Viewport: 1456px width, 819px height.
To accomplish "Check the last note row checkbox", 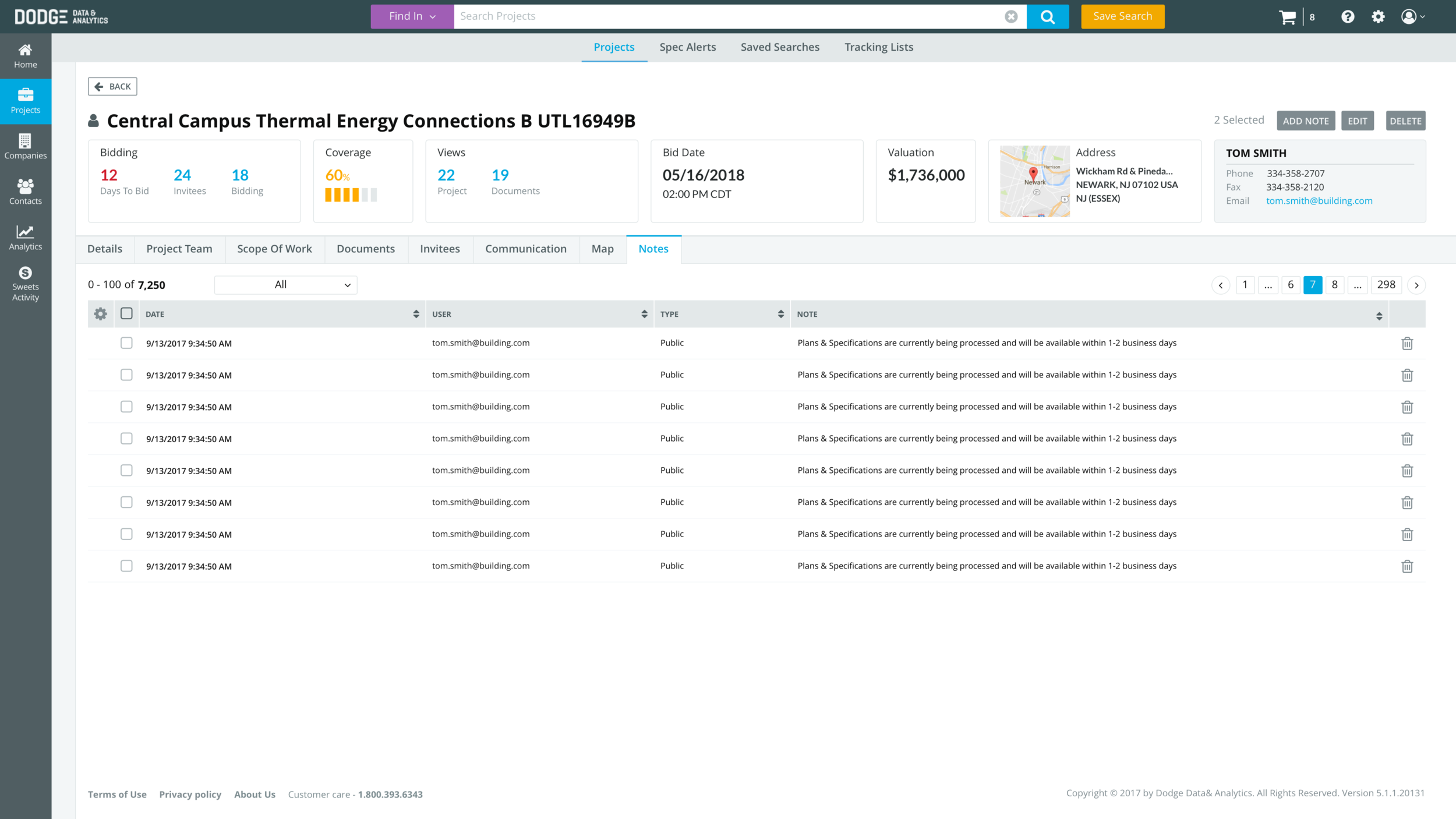I will pos(126,566).
